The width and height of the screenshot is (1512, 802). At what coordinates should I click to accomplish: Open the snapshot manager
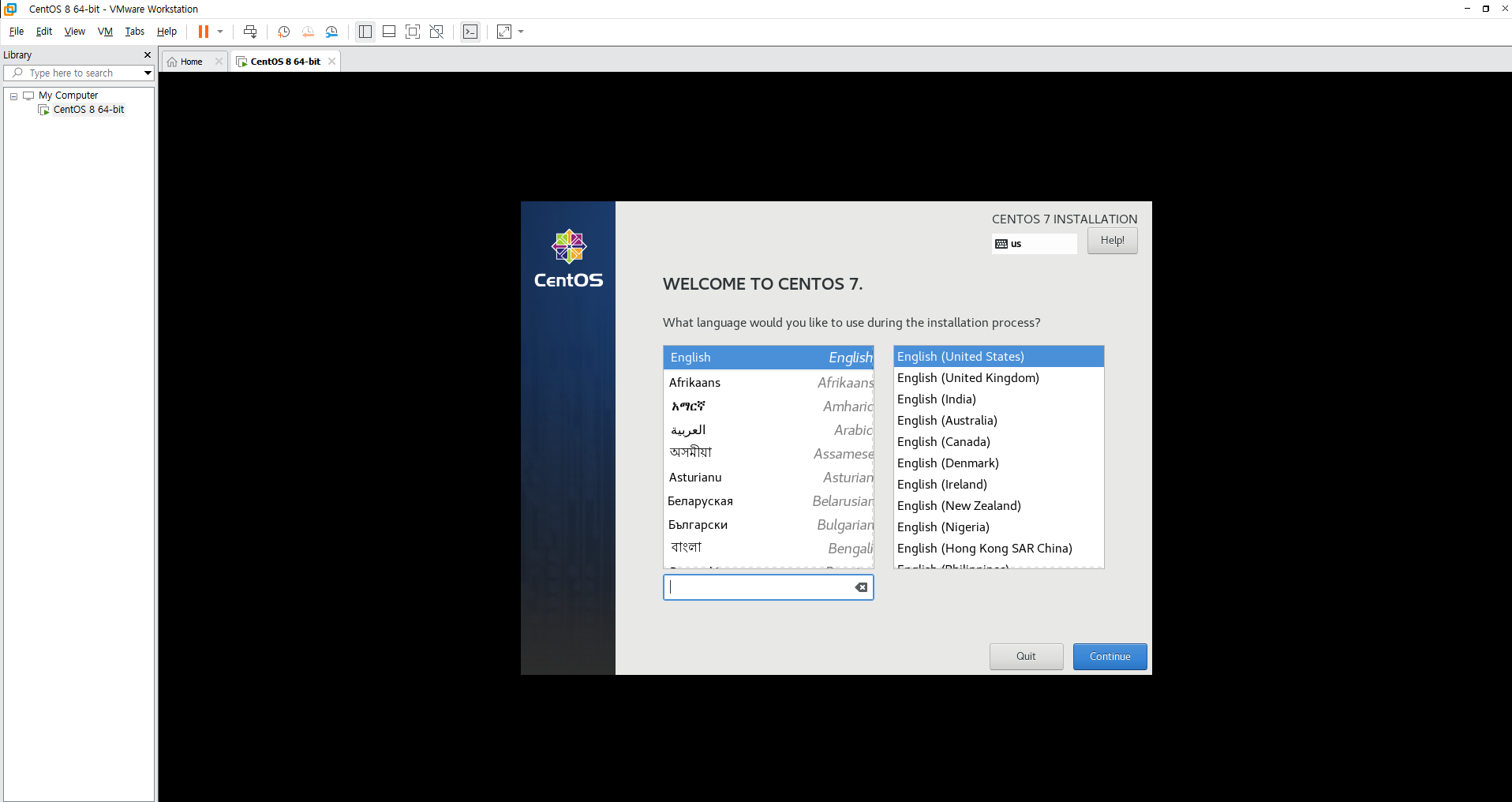pyautogui.click(x=331, y=32)
